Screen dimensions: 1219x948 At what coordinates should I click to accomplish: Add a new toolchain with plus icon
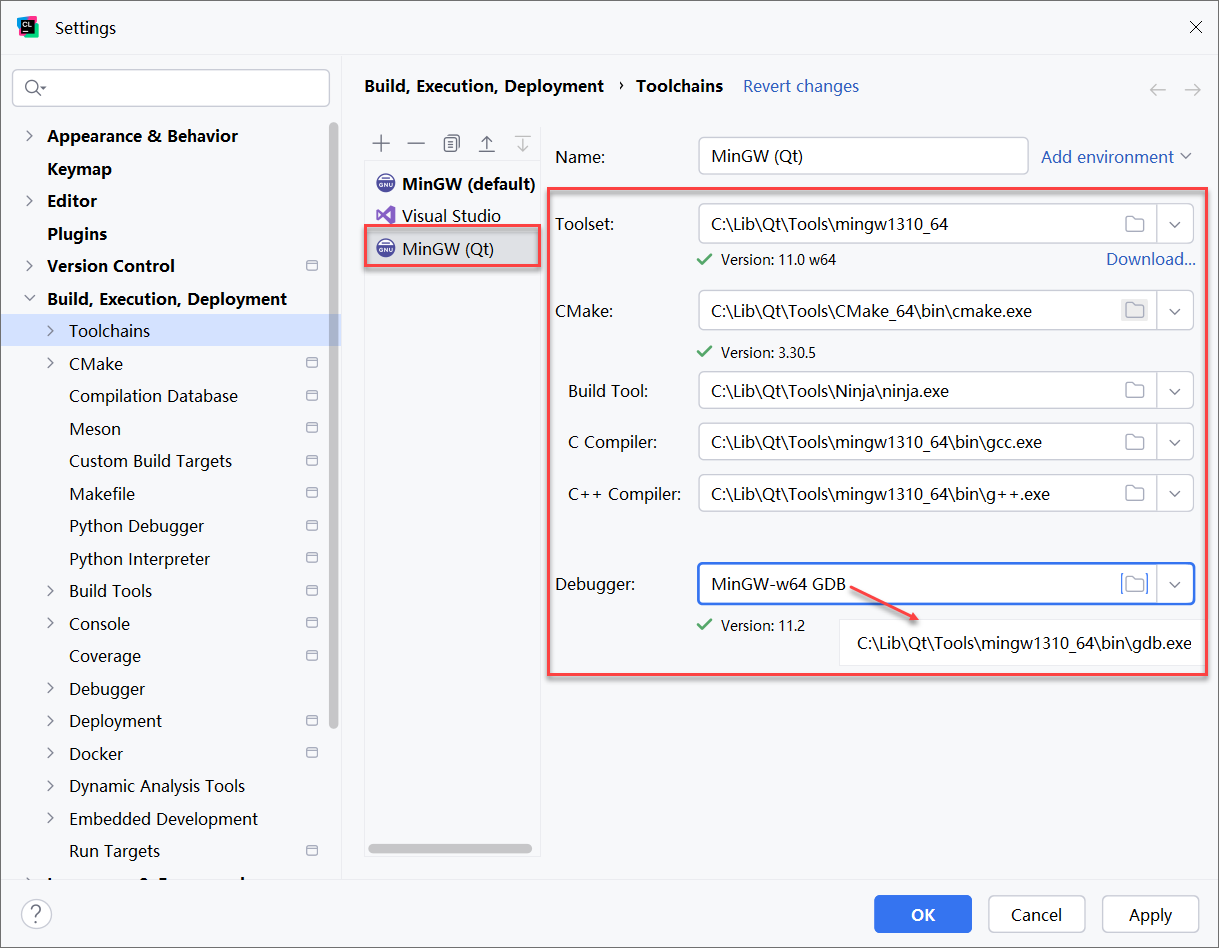click(381, 144)
